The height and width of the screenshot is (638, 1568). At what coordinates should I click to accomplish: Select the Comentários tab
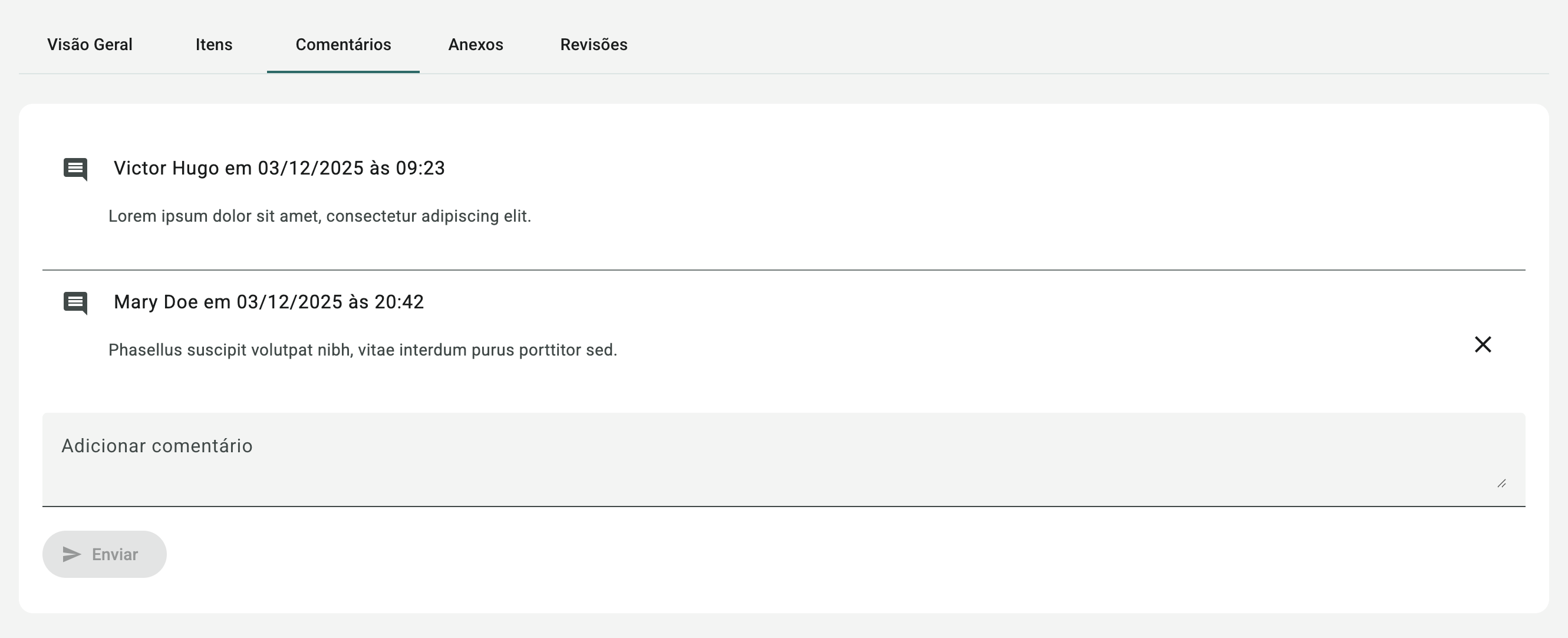(343, 44)
